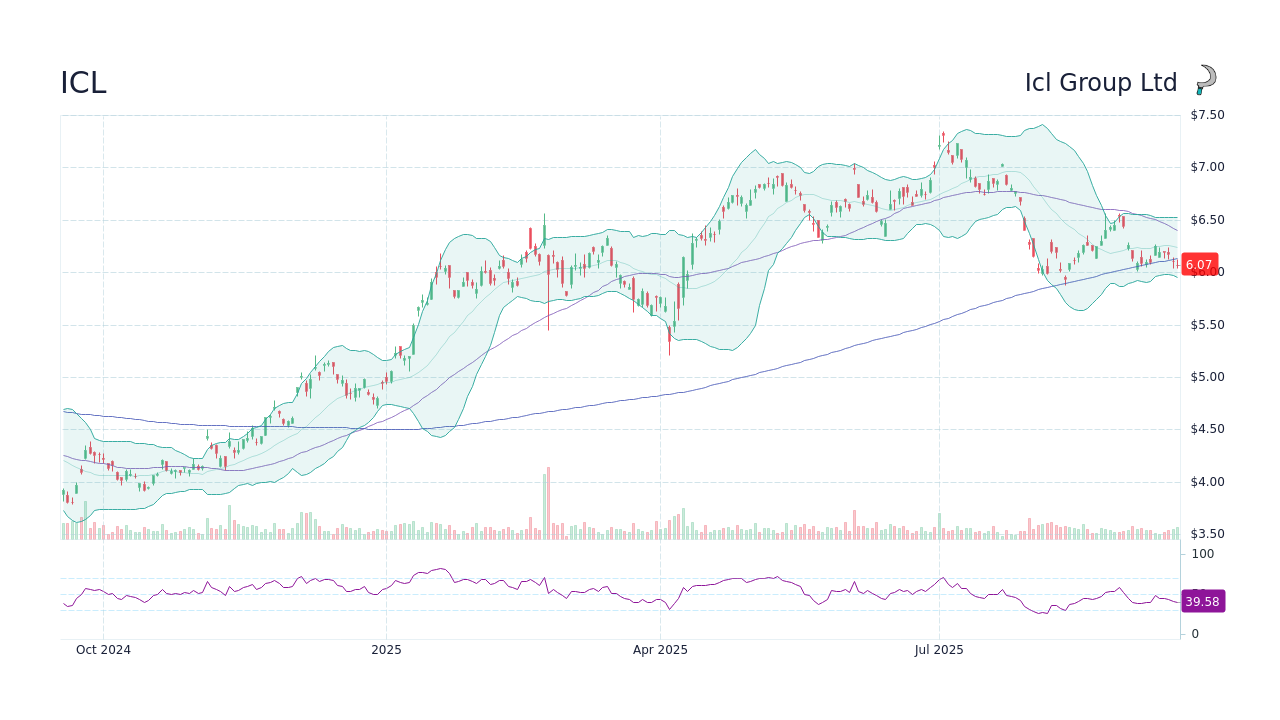
Task: Select the 2025 label on the time axis
Action: [x=386, y=650]
